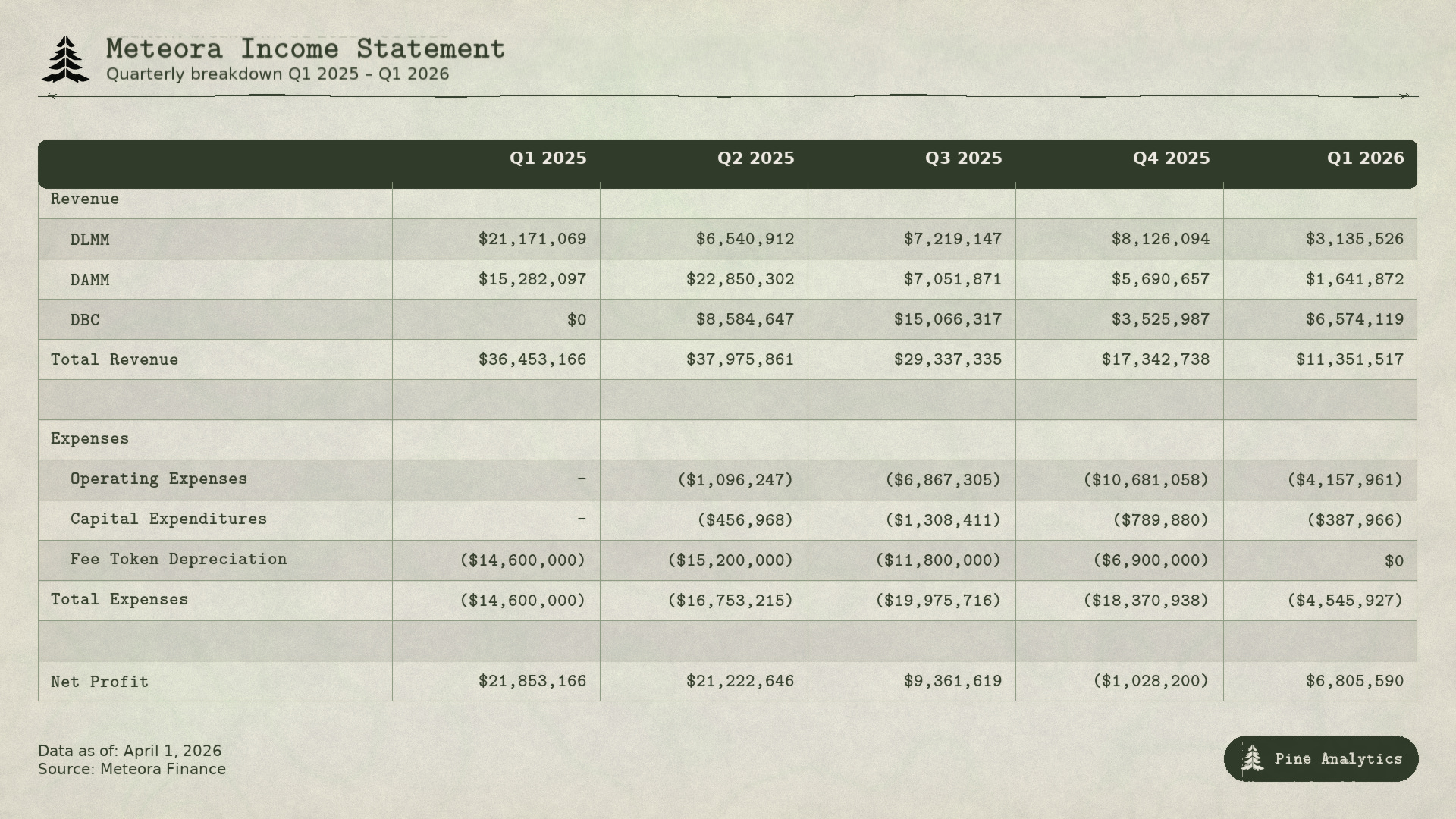Click Q1 2026 Total Expenses value ($4,545,927)
The width and height of the screenshot is (1456, 819).
(1345, 601)
